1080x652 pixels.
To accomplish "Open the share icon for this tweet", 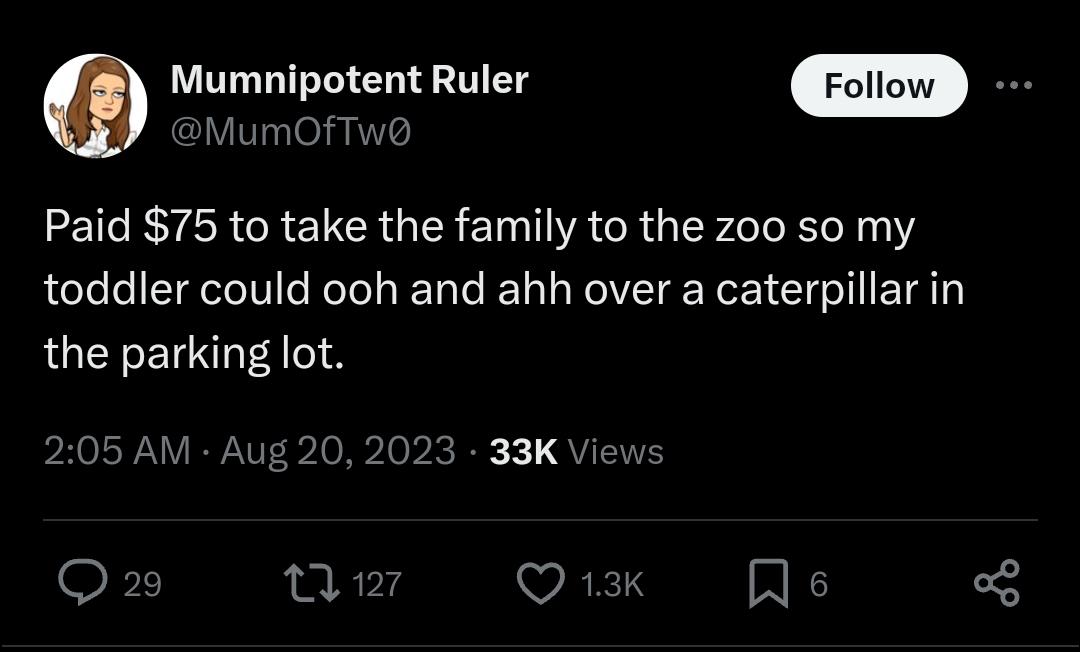I will 997,583.
